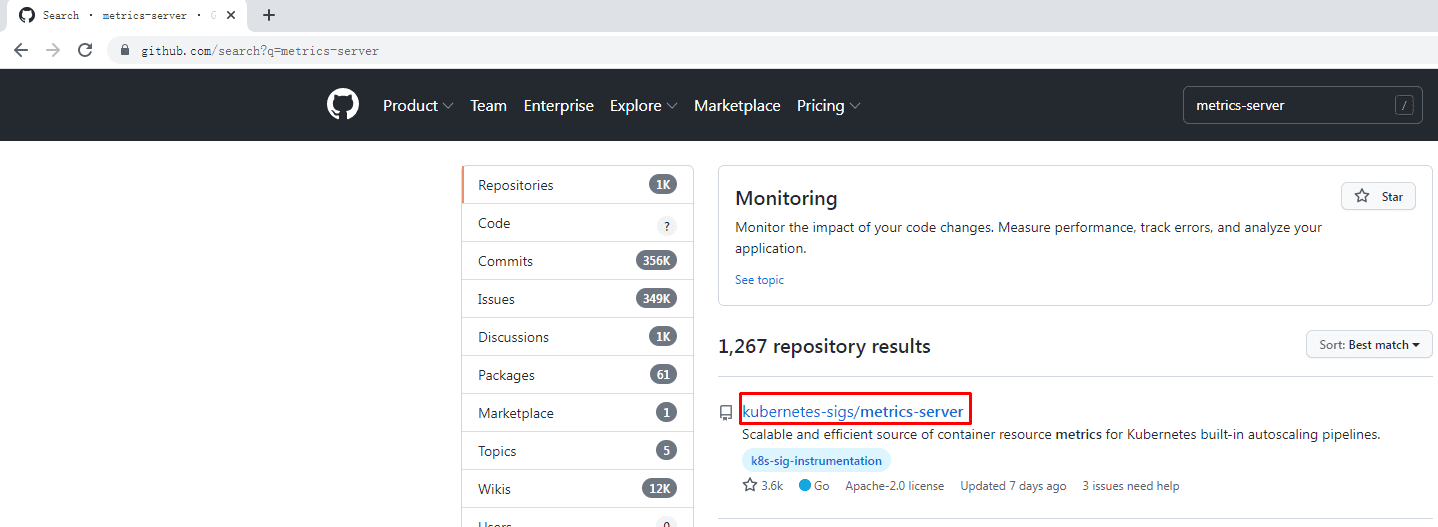Open the Enterprise page
Viewport: 1438px width, 527px height.
point(559,105)
